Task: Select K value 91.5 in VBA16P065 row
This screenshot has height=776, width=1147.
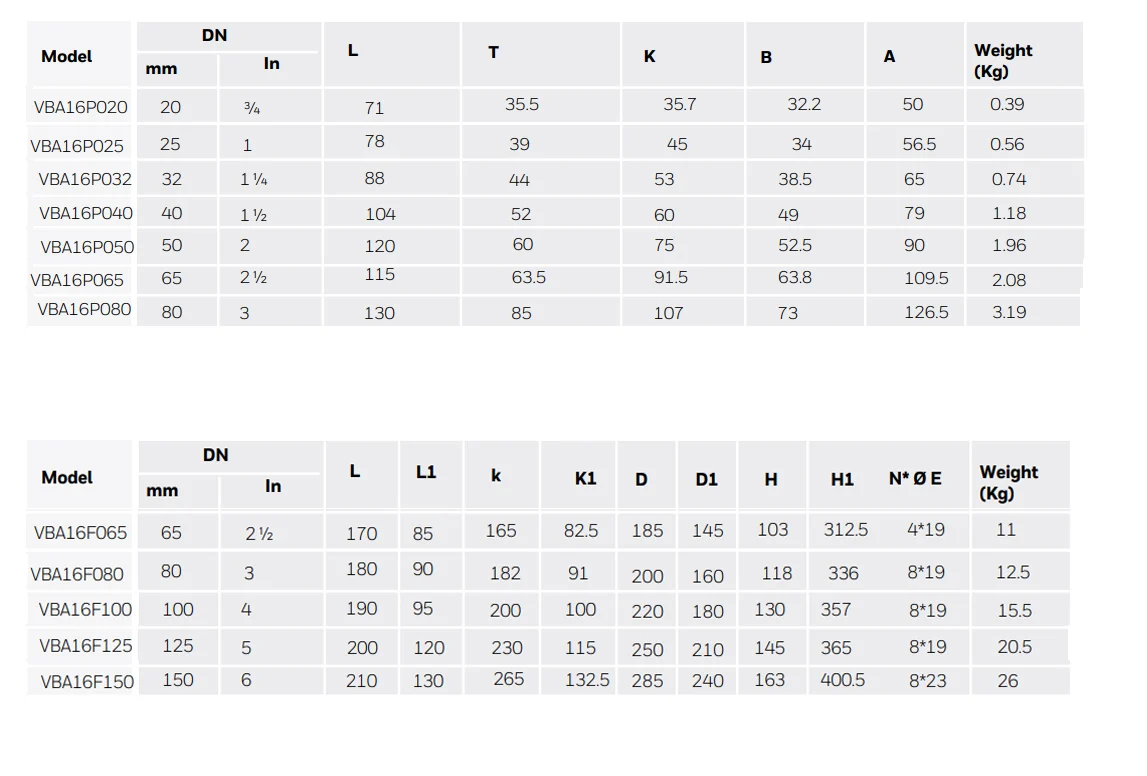Action: (x=671, y=277)
